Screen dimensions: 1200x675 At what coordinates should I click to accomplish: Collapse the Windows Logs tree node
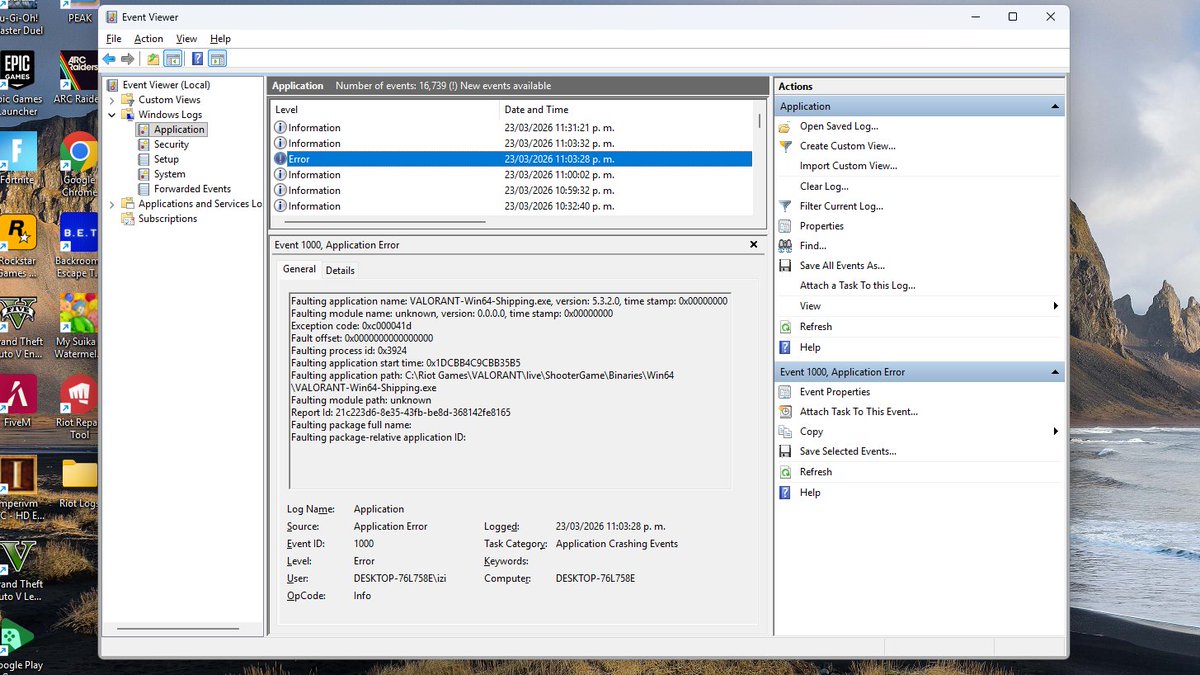(112, 114)
